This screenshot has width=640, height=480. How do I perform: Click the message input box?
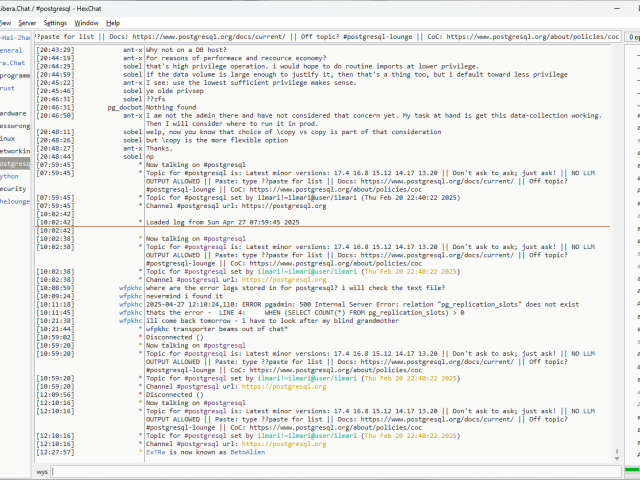pos(330,470)
